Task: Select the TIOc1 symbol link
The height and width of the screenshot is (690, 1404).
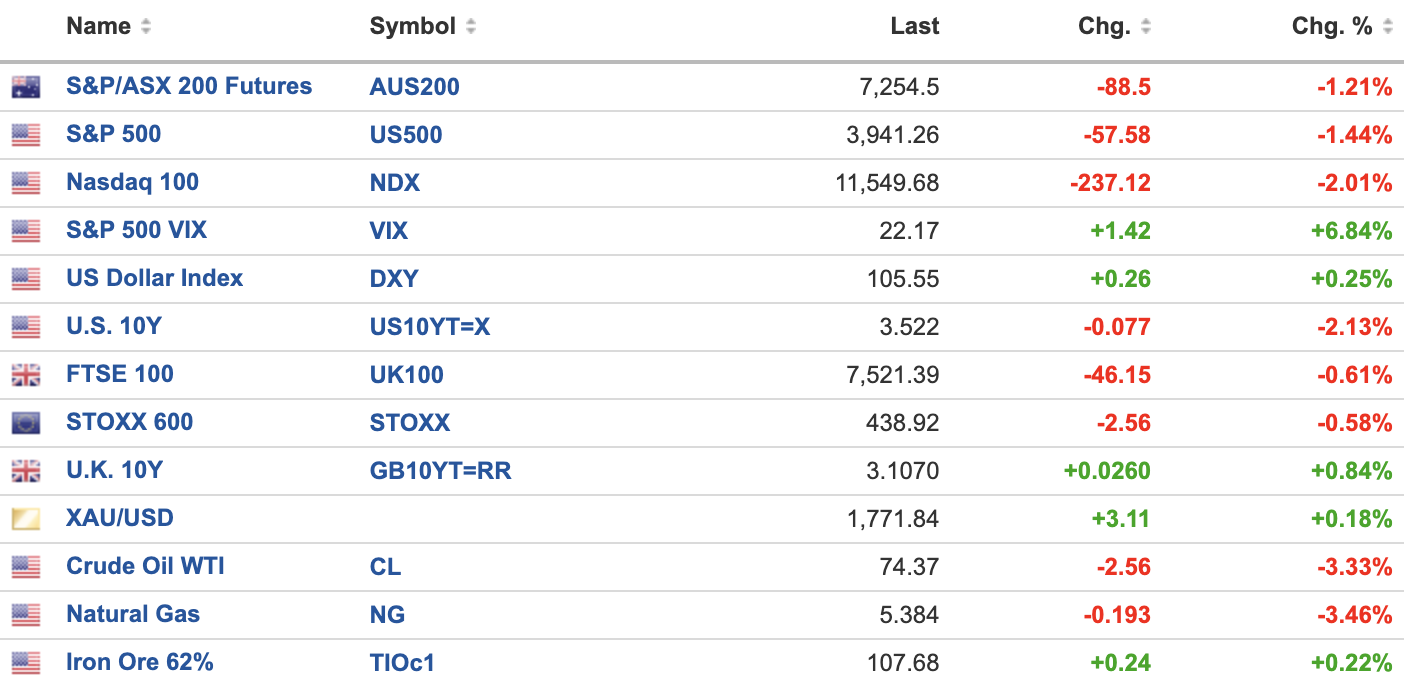Action: pyautogui.click(x=402, y=662)
